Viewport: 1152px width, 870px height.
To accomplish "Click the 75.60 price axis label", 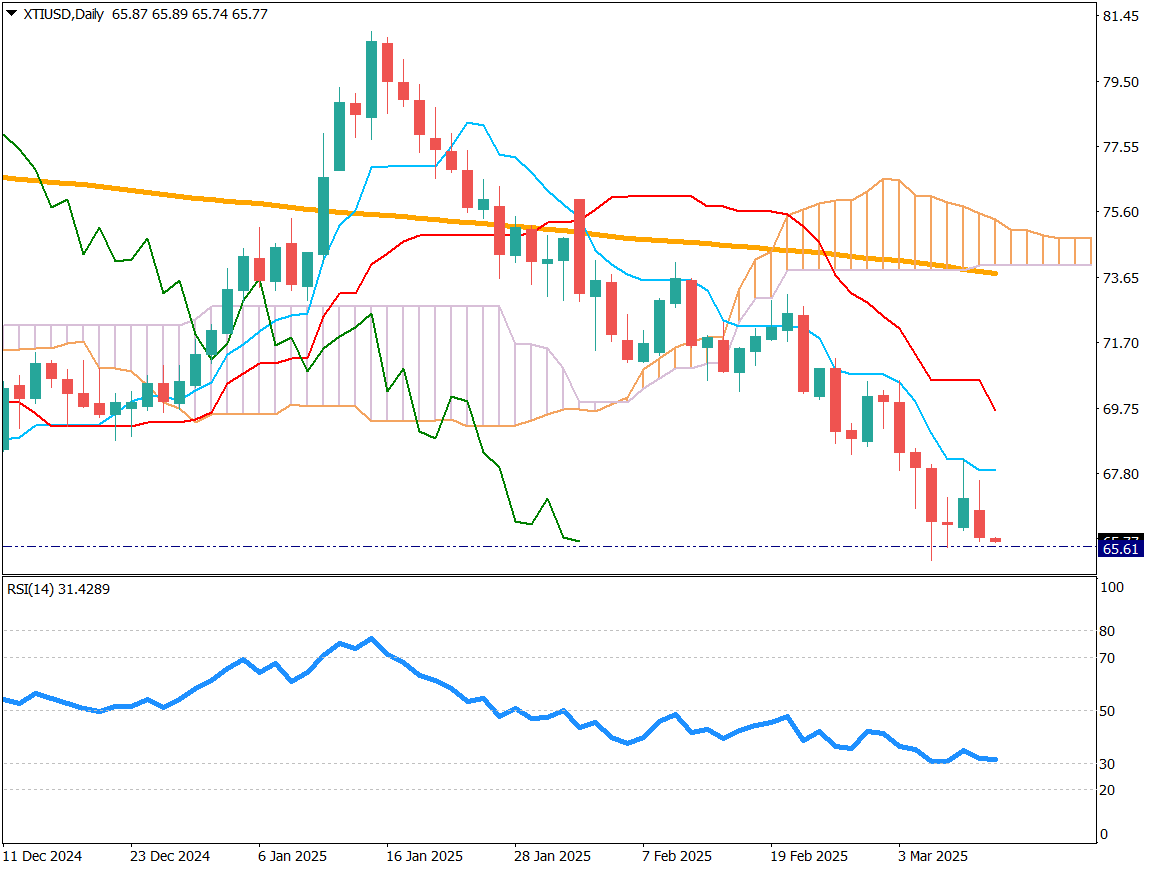I will (x=1119, y=212).
